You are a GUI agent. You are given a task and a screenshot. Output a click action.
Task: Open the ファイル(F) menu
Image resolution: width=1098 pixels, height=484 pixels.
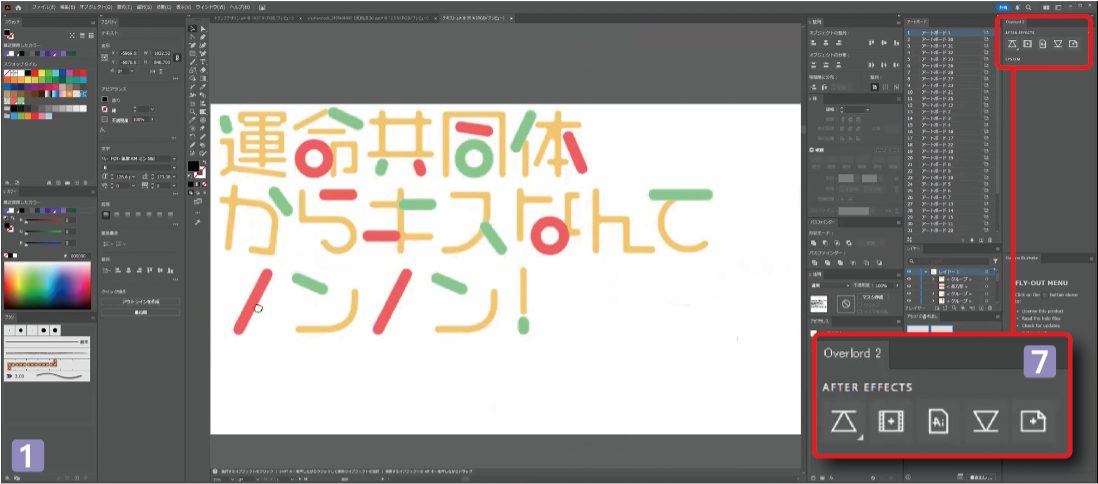[43, 7]
